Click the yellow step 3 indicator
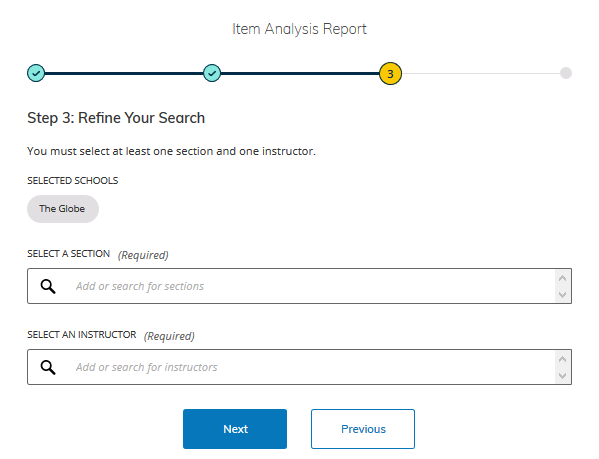The height and width of the screenshot is (459, 599). tap(390, 73)
